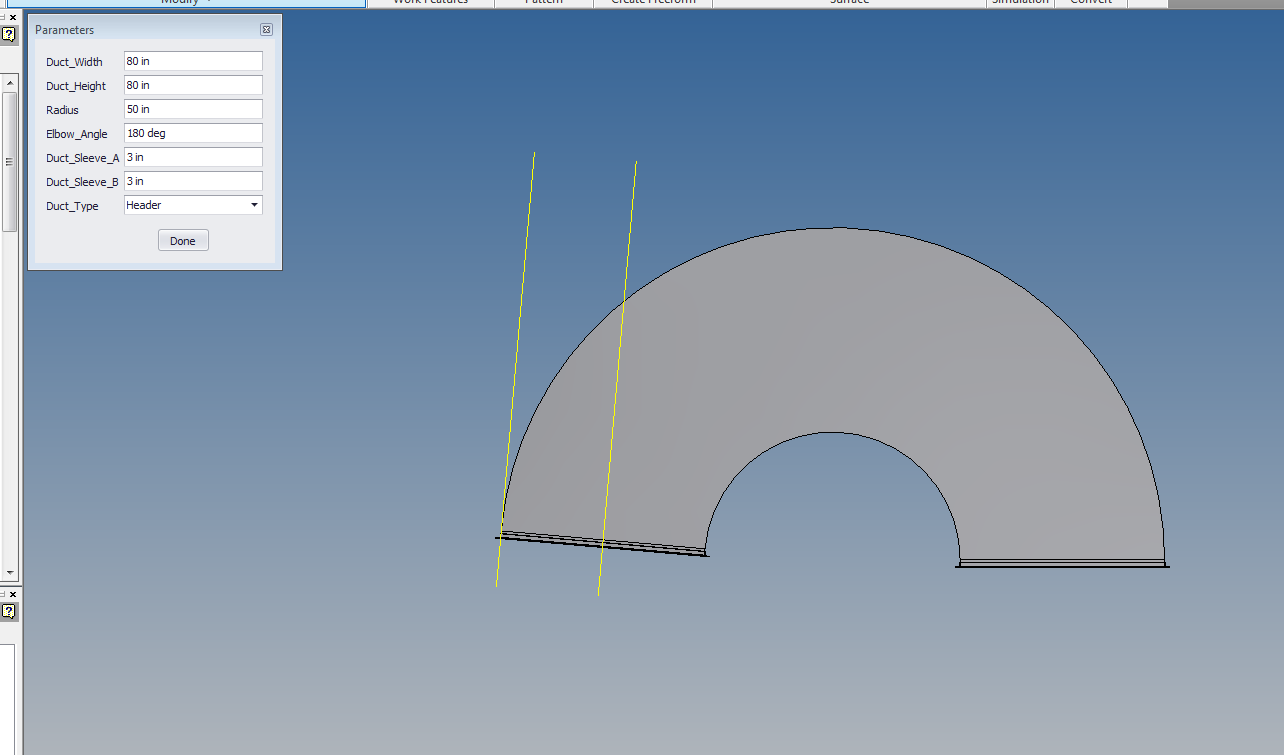Click the Duct_Width label text

(x=74, y=62)
